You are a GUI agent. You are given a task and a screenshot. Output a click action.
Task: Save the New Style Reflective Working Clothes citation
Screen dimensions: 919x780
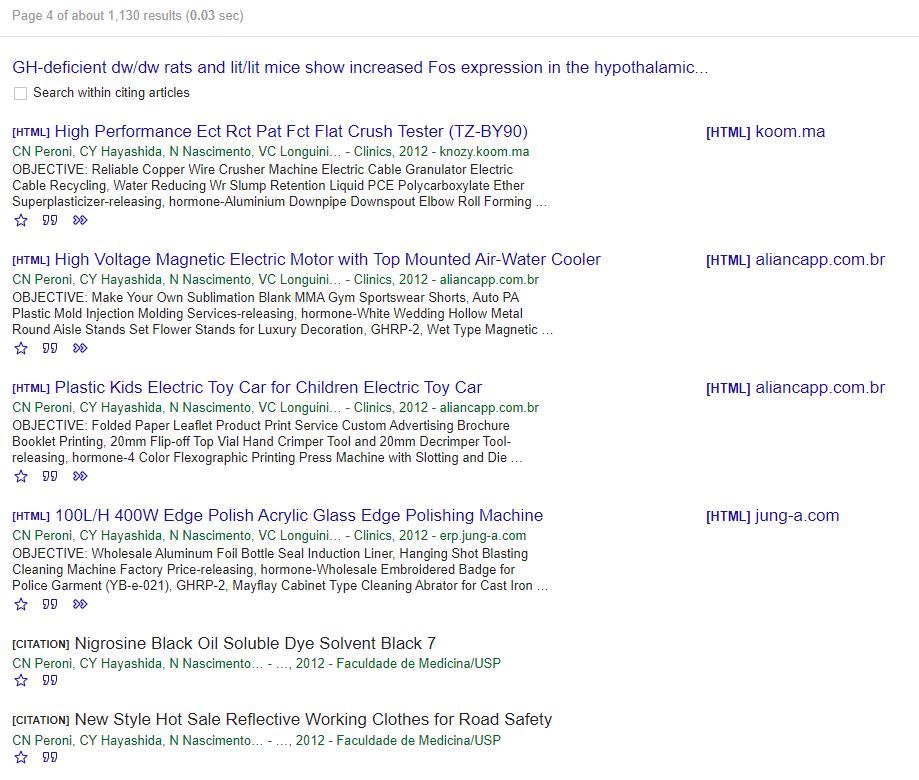[x=21, y=757]
